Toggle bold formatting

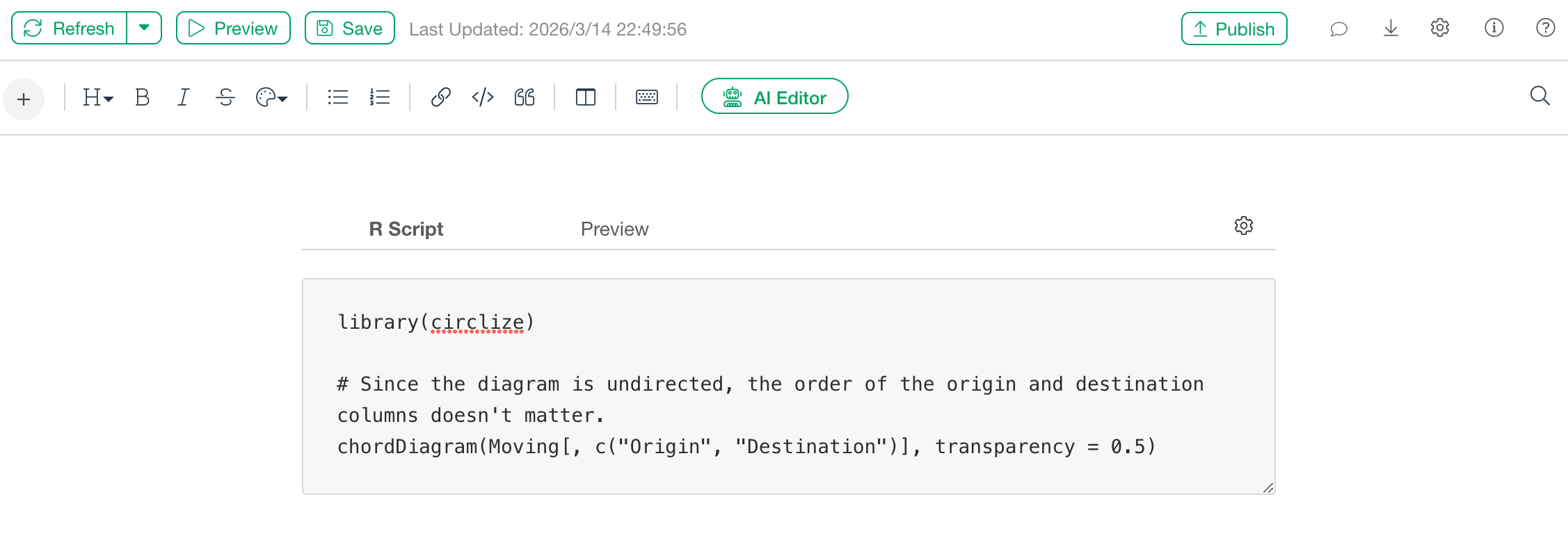point(142,97)
